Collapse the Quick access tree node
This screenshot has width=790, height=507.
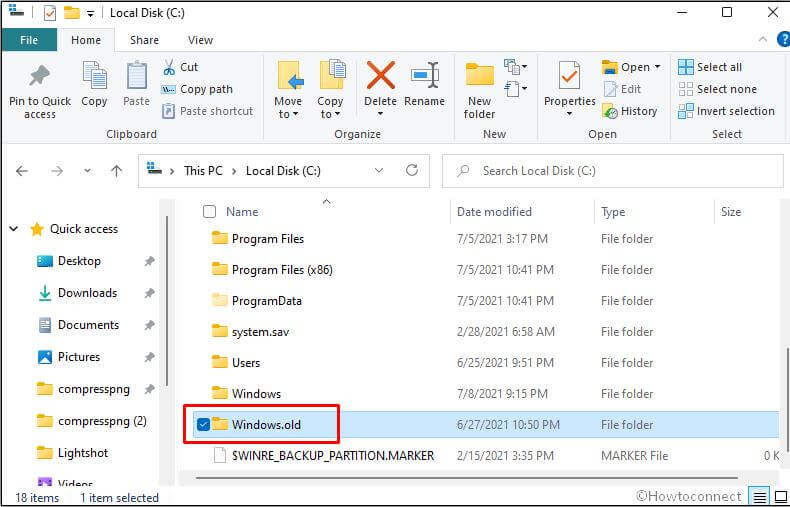click(x=14, y=229)
